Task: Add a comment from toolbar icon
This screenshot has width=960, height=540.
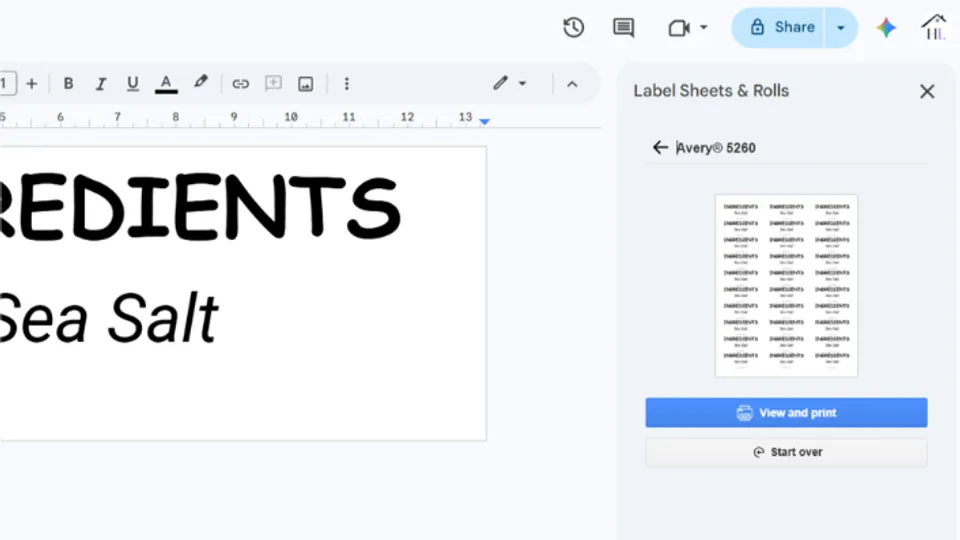Action: point(273,83)
